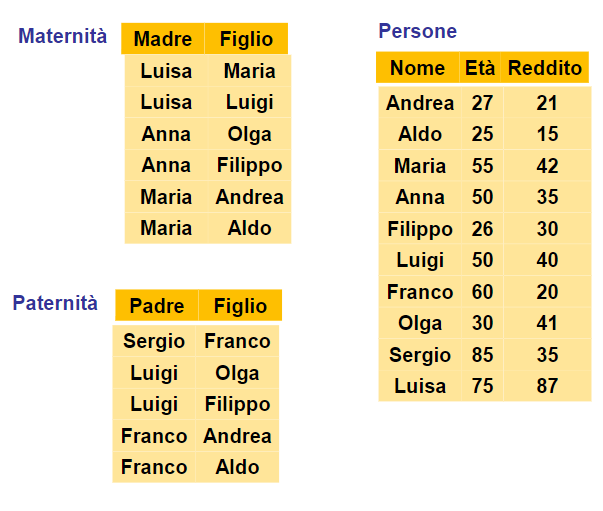Select Olga's Reddito value 41
Screen dimensions: 603x511
(x=546, y=324)
